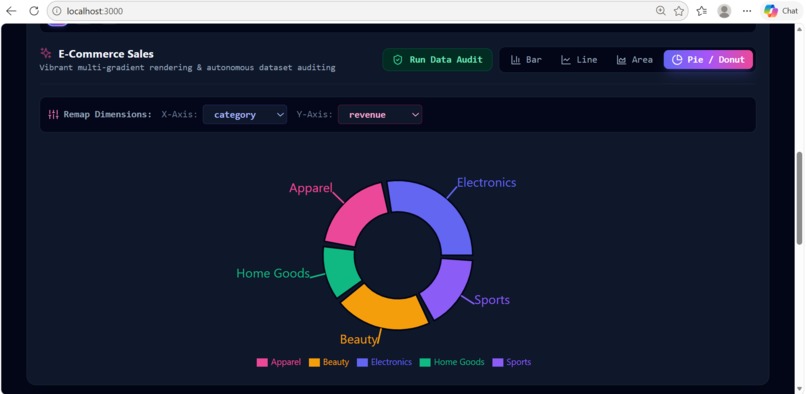Click the localhost:3000 address bar

[368, 11]
